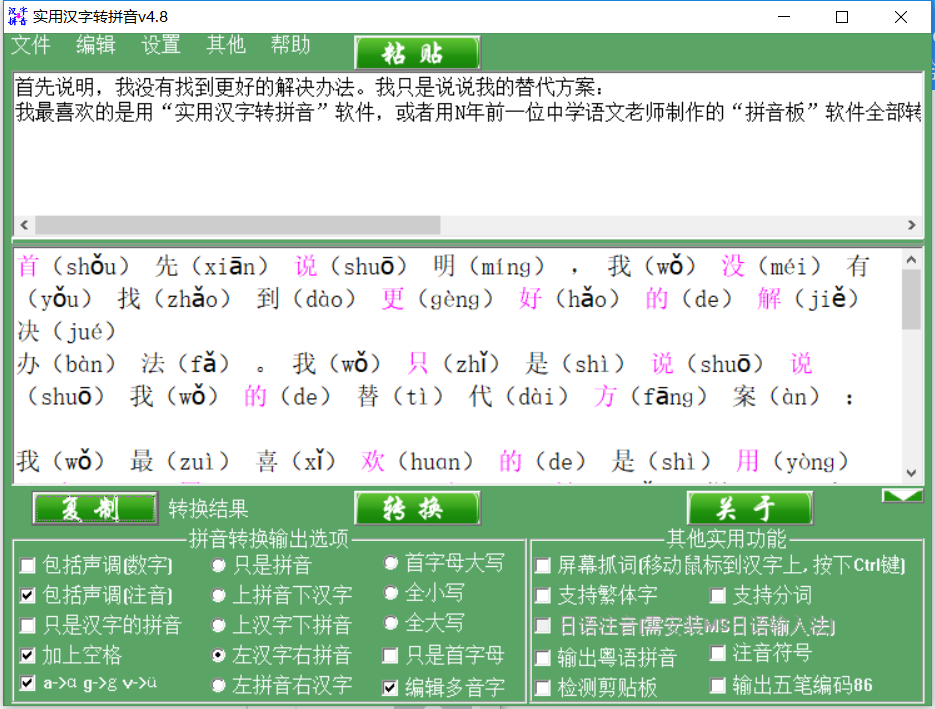Viewport: 935px width, 709px height.
Task: Click up arrow of the result vertical scrollbar
Action: click(x=911, y=259)
